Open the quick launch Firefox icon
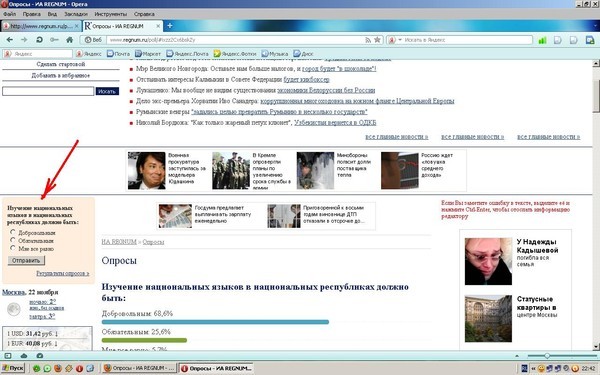Screen dimensions: 600x375 click(58, 368)
